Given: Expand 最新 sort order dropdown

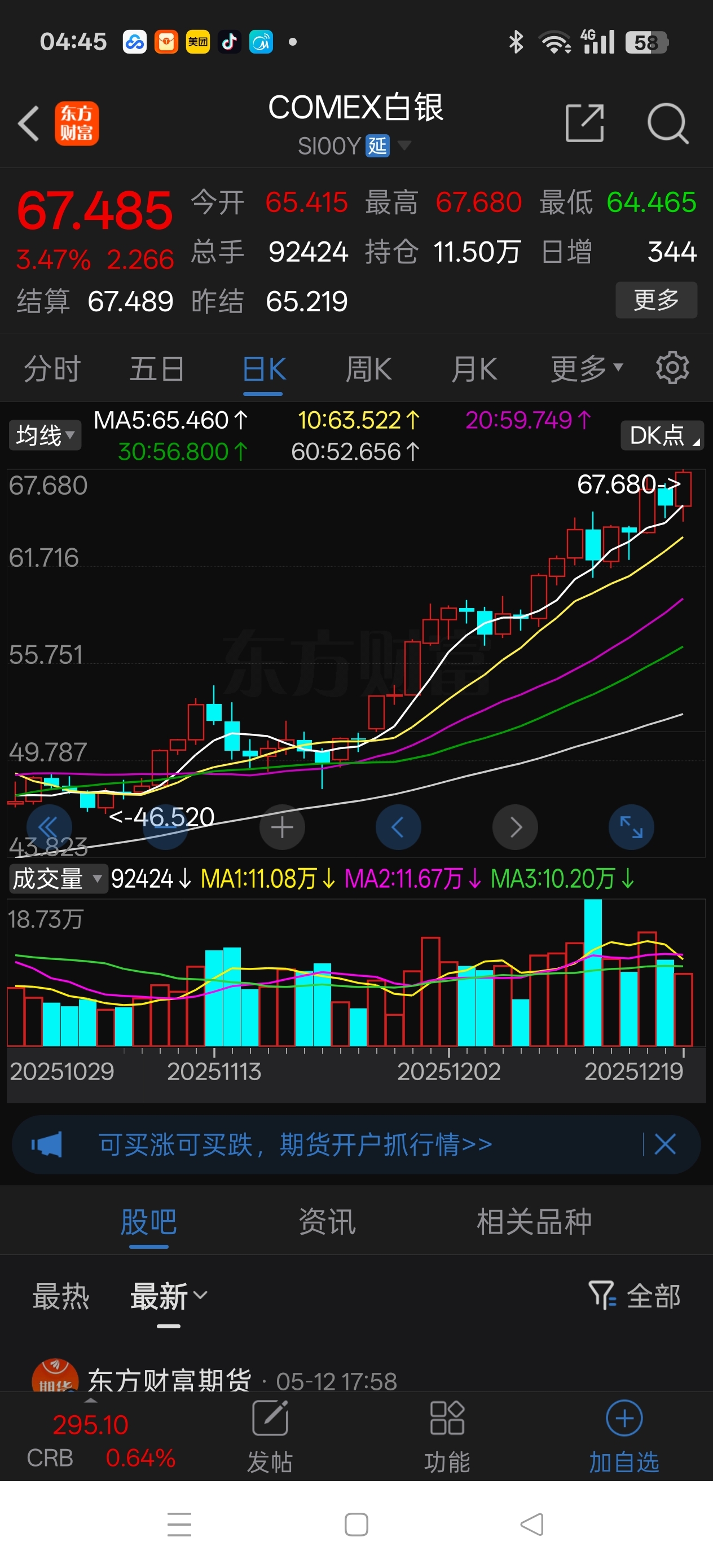Looking at the screenshot, I should click(169, 1296).
